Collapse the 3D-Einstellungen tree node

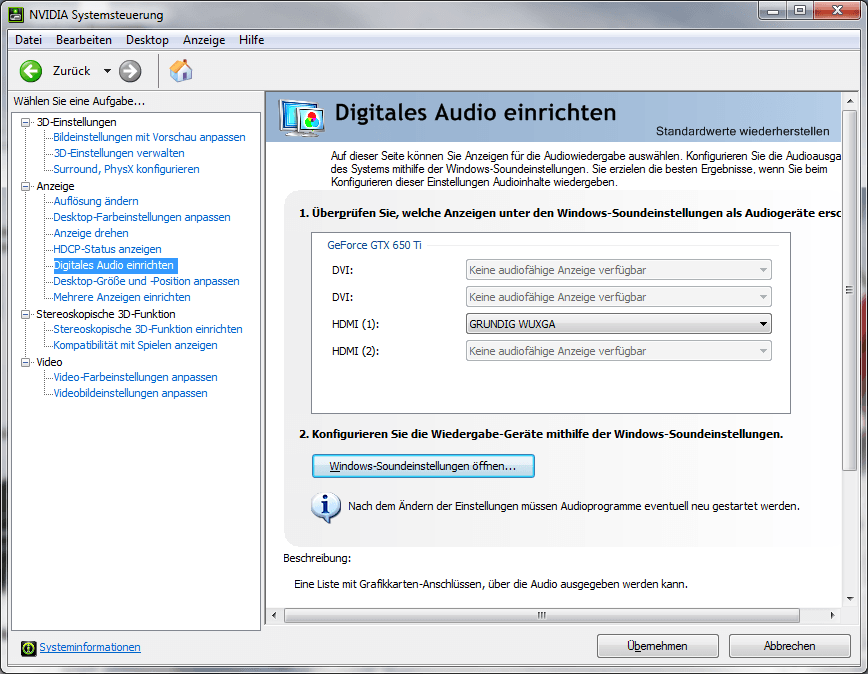pyautogui.click(x=25, y=122)
